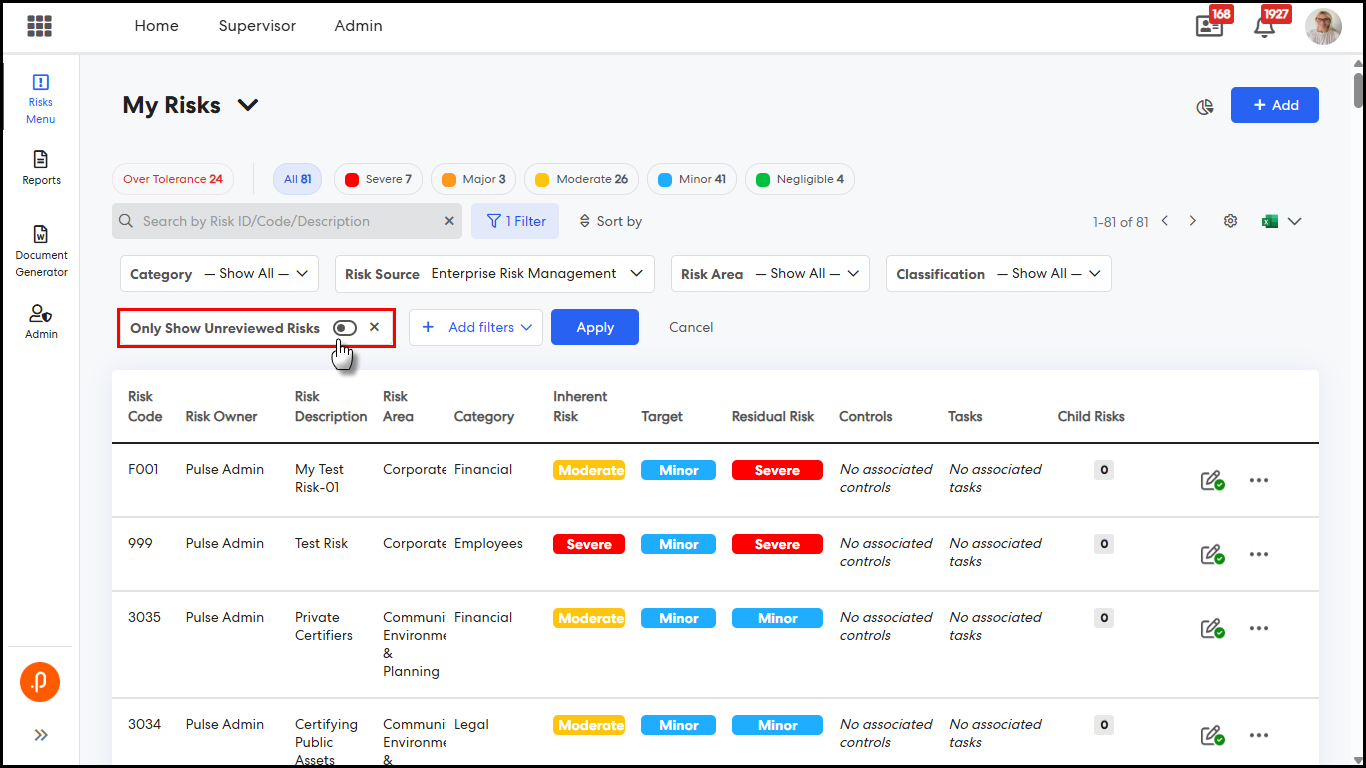Open the Risk Source dropdown
1366x768 pixels.
click(494, 274)
